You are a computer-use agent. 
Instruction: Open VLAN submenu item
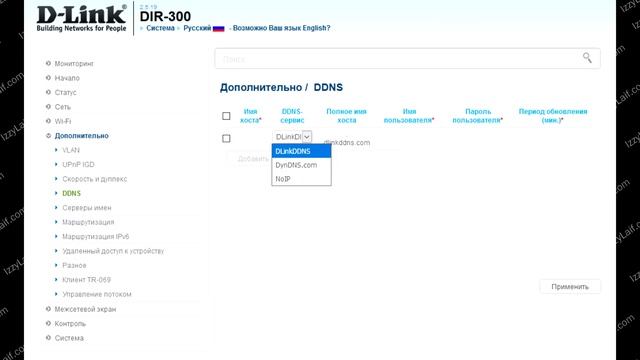71,150
